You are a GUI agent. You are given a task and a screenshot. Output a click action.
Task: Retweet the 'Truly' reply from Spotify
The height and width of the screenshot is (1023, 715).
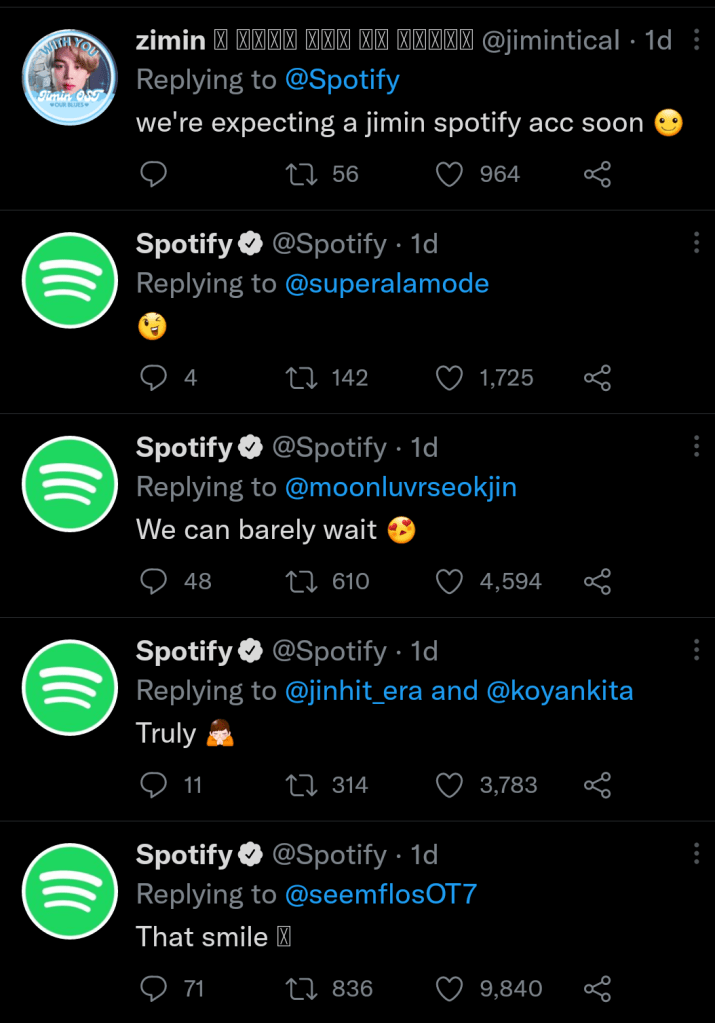(299, 785)
